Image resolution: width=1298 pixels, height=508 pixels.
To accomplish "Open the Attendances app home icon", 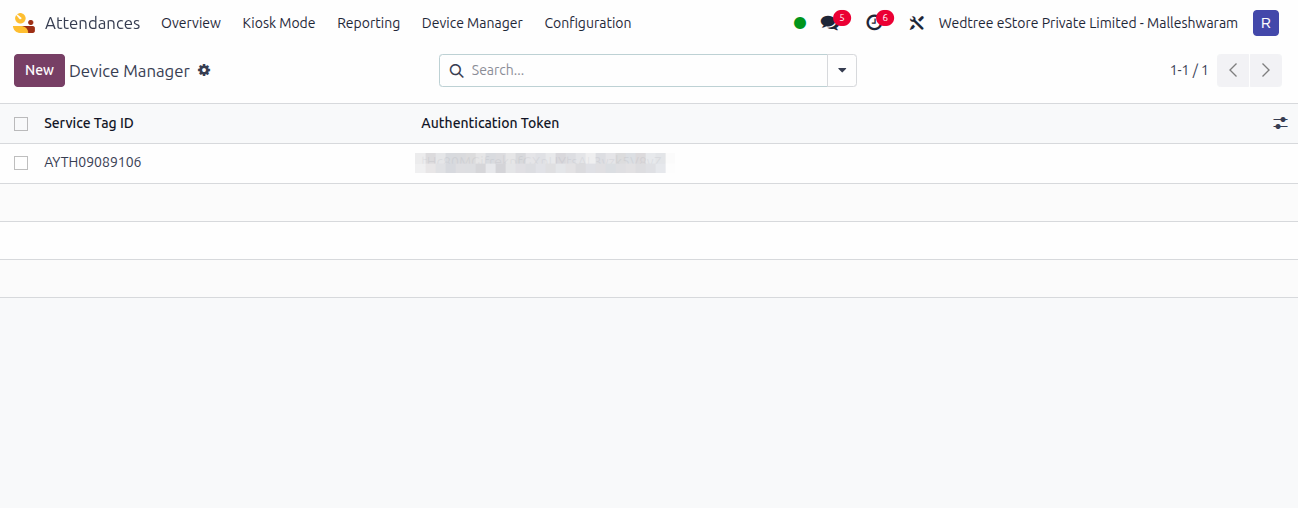I will coord(24,23).
